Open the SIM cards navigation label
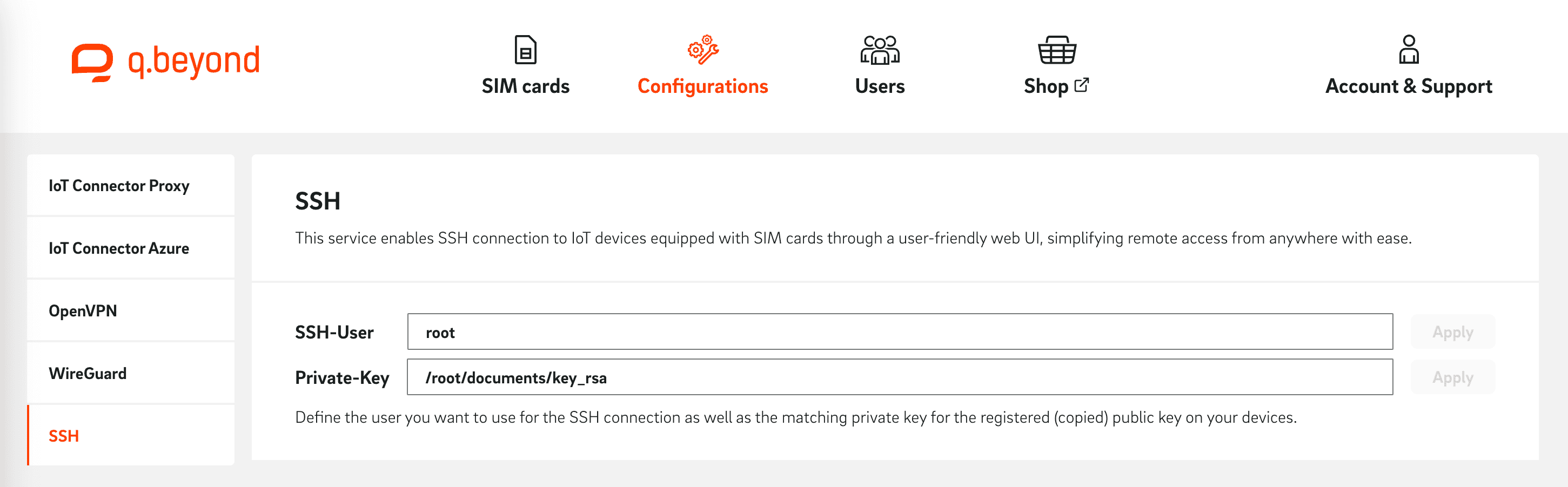Image resolution: width=1568 pixels, height=487 pixels. click(x=525, y=86)
